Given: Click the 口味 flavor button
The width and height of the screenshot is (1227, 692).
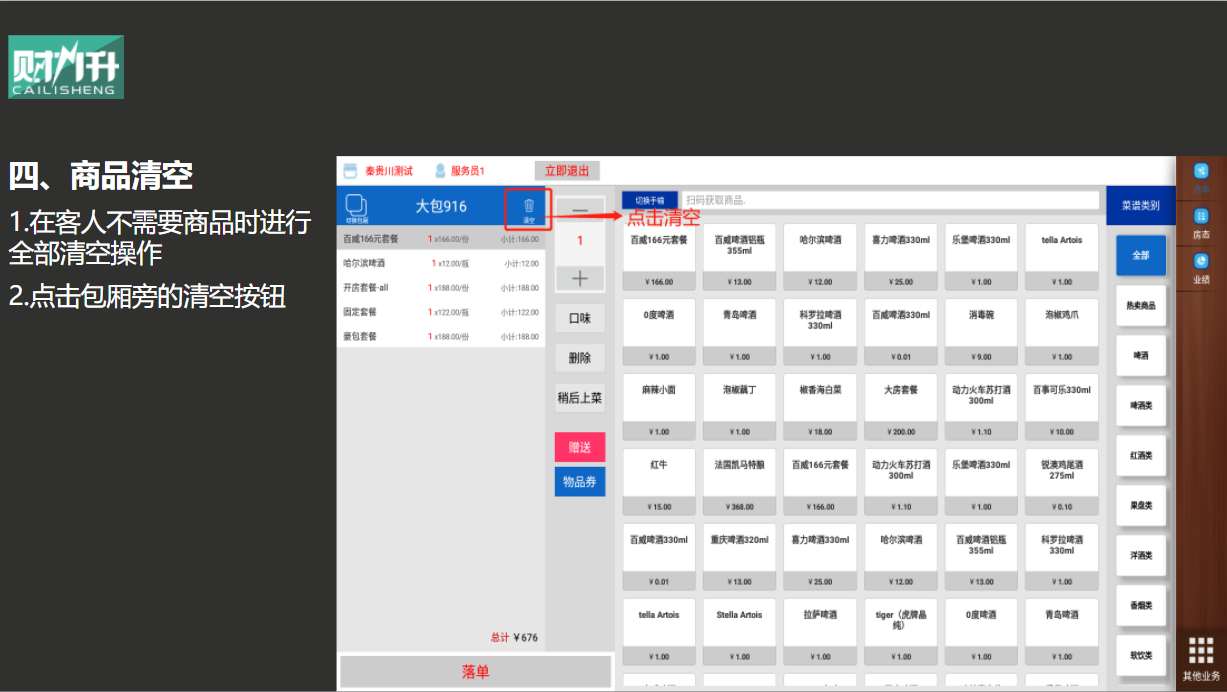Looking at the screenshot, I should click(x=580, y=318).
